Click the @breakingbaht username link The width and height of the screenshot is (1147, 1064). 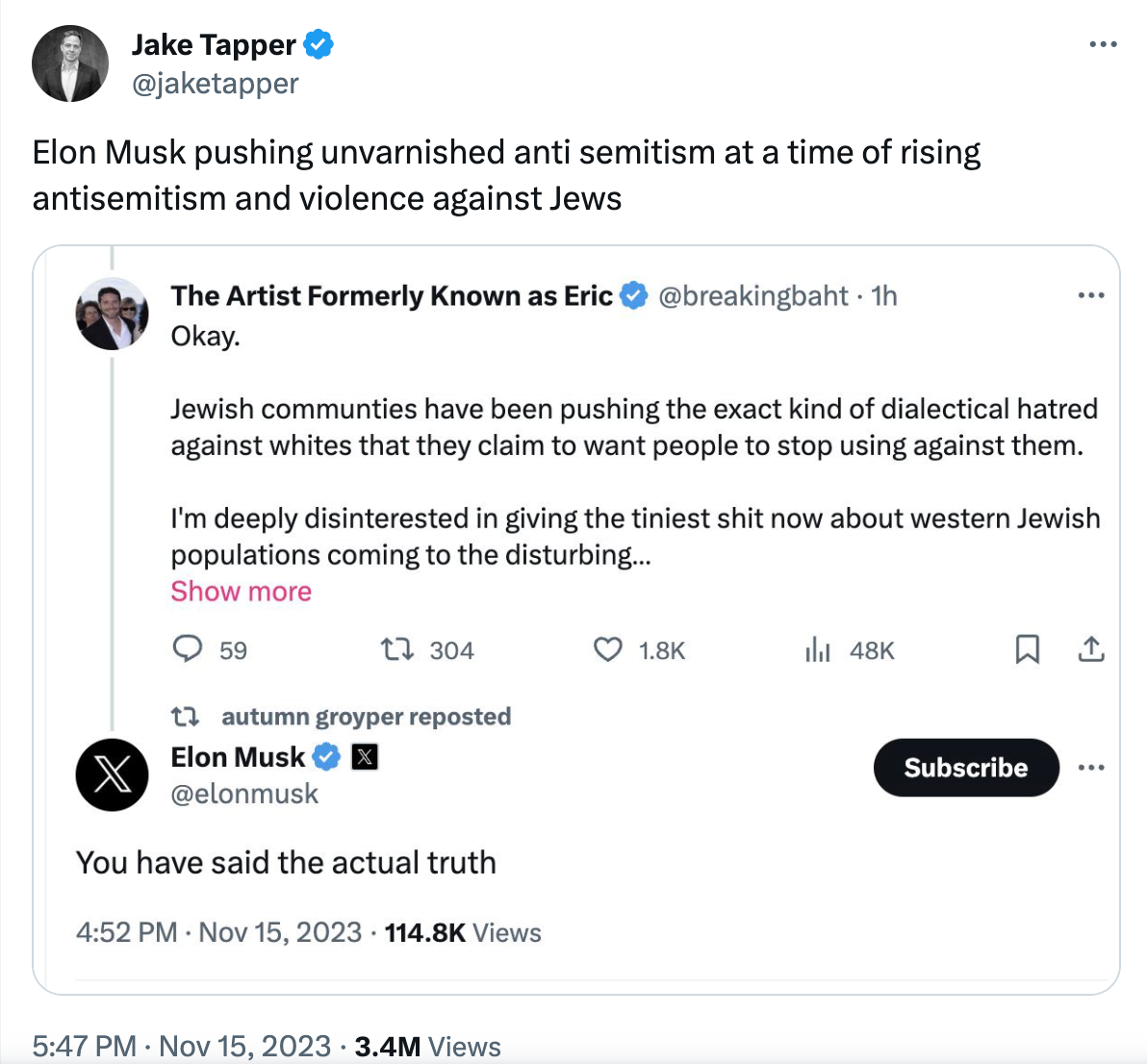(x=753, y=295)
